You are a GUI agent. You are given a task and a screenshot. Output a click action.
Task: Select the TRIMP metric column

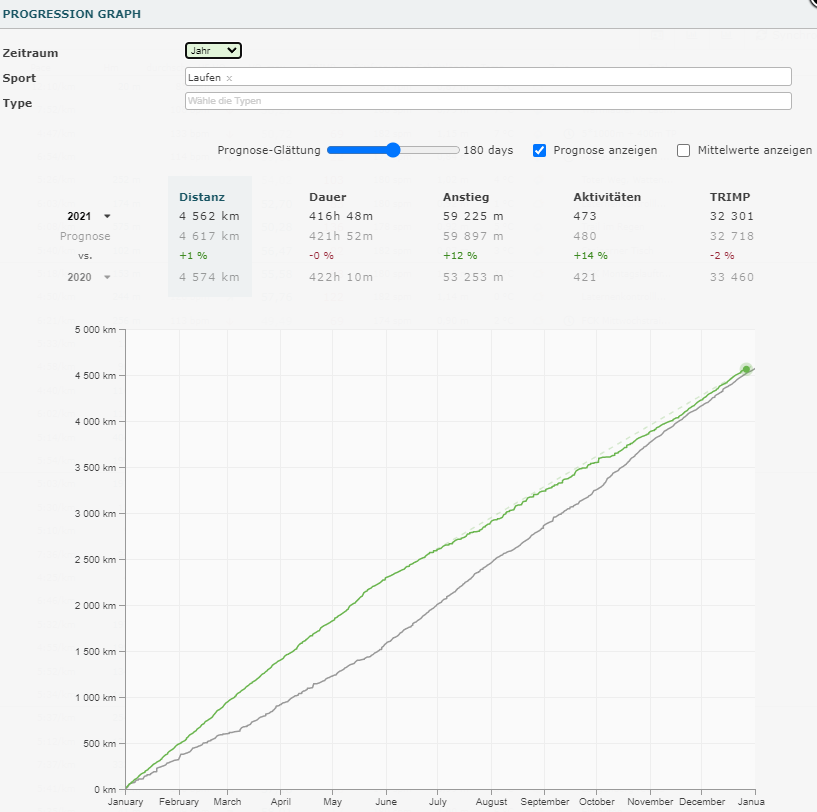pos(729,197)
